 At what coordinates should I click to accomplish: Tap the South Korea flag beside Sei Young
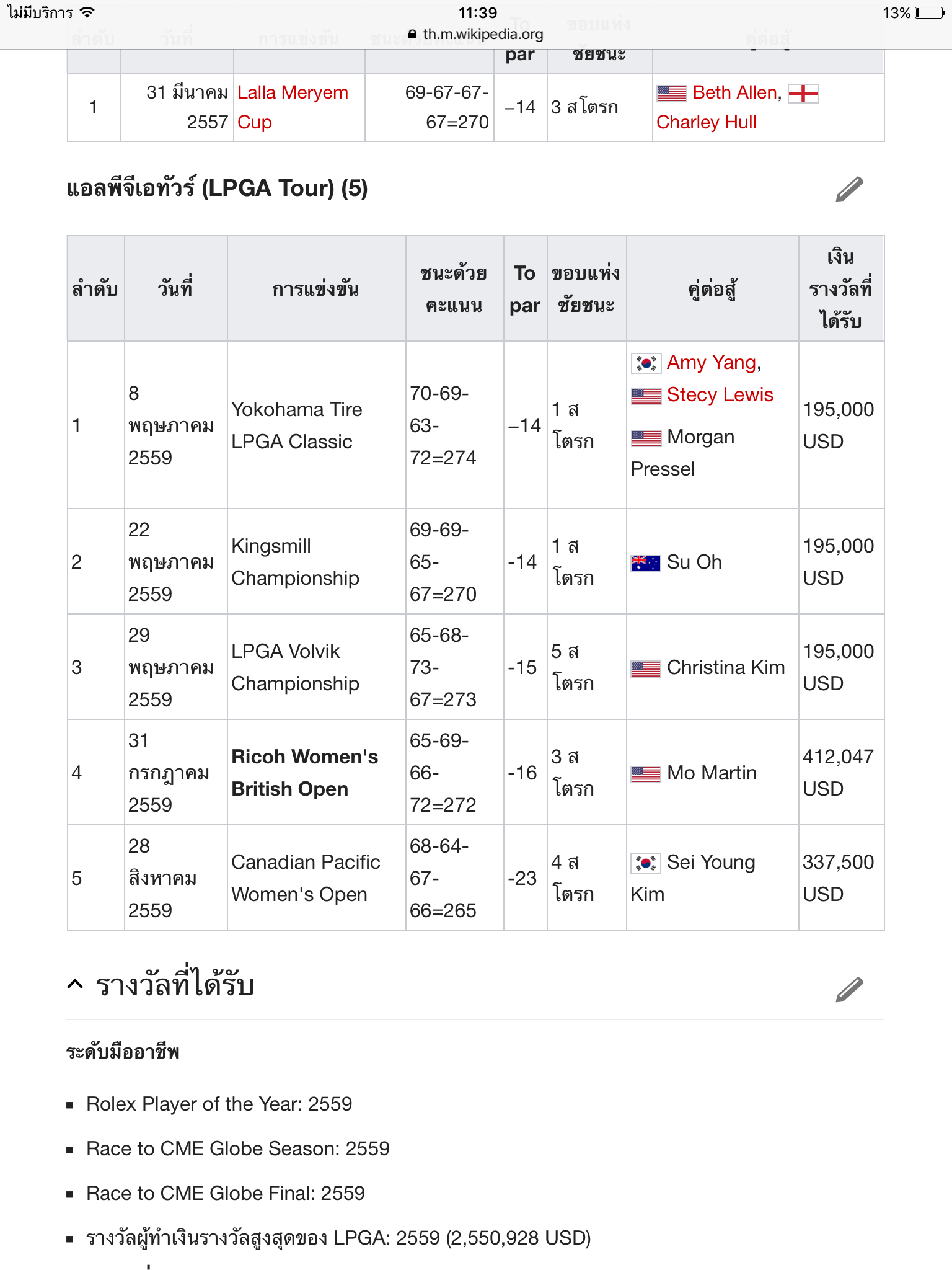coord(646,863)
